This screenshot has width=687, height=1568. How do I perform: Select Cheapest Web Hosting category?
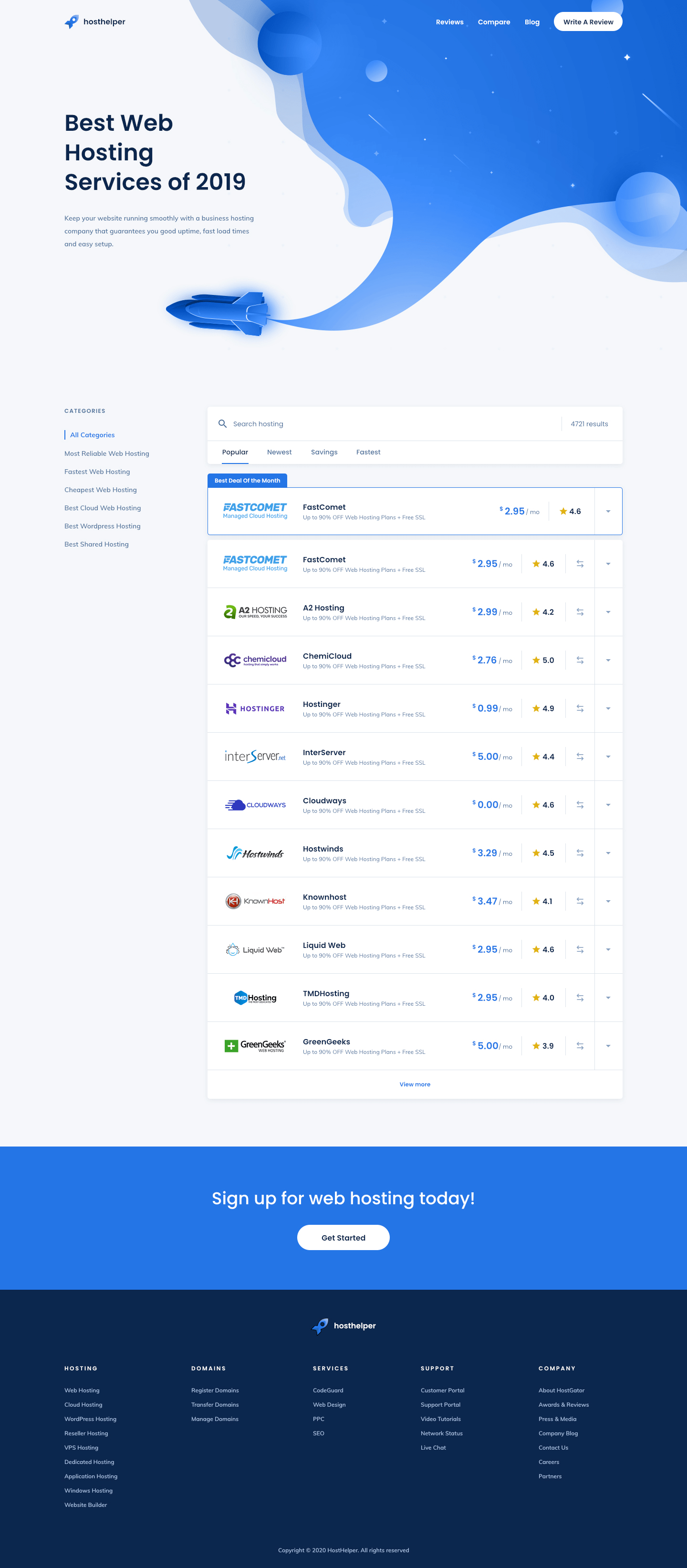pyautogui.click(x=100, y=490)
